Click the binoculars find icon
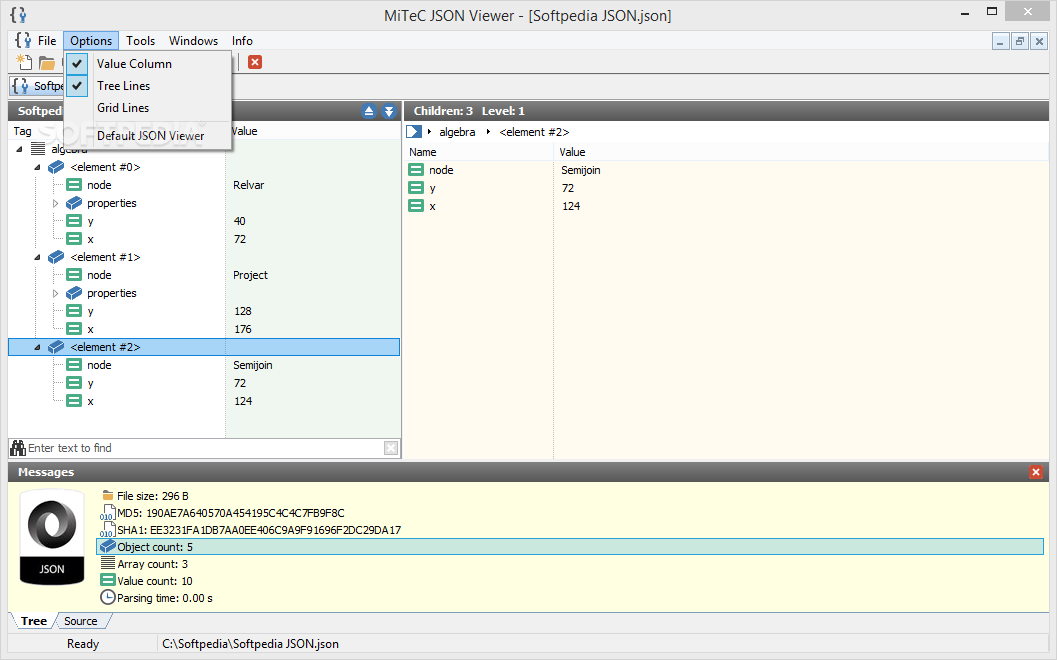 [x=18, y=448]
